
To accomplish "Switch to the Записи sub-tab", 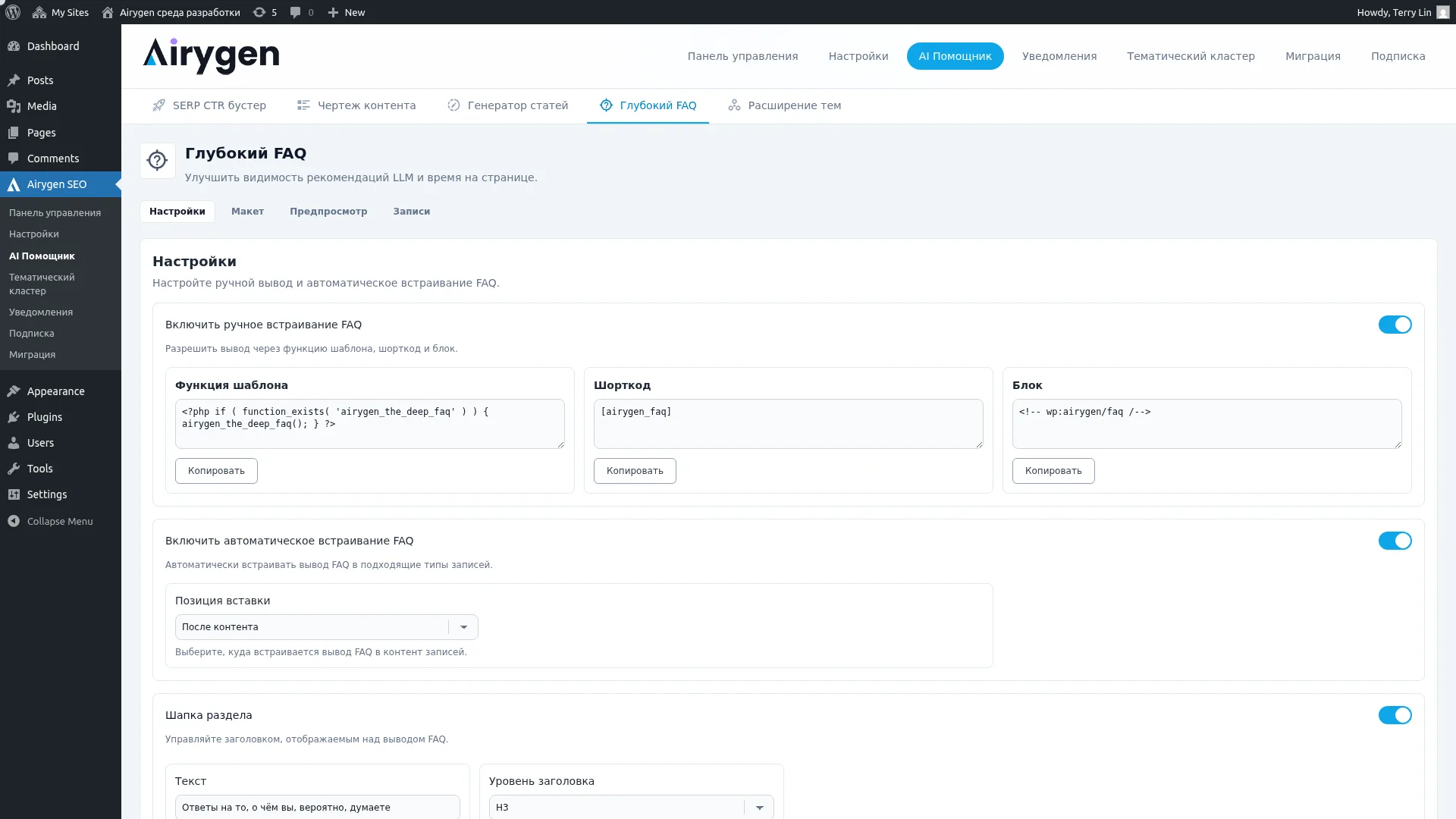I will coord(411,212).
